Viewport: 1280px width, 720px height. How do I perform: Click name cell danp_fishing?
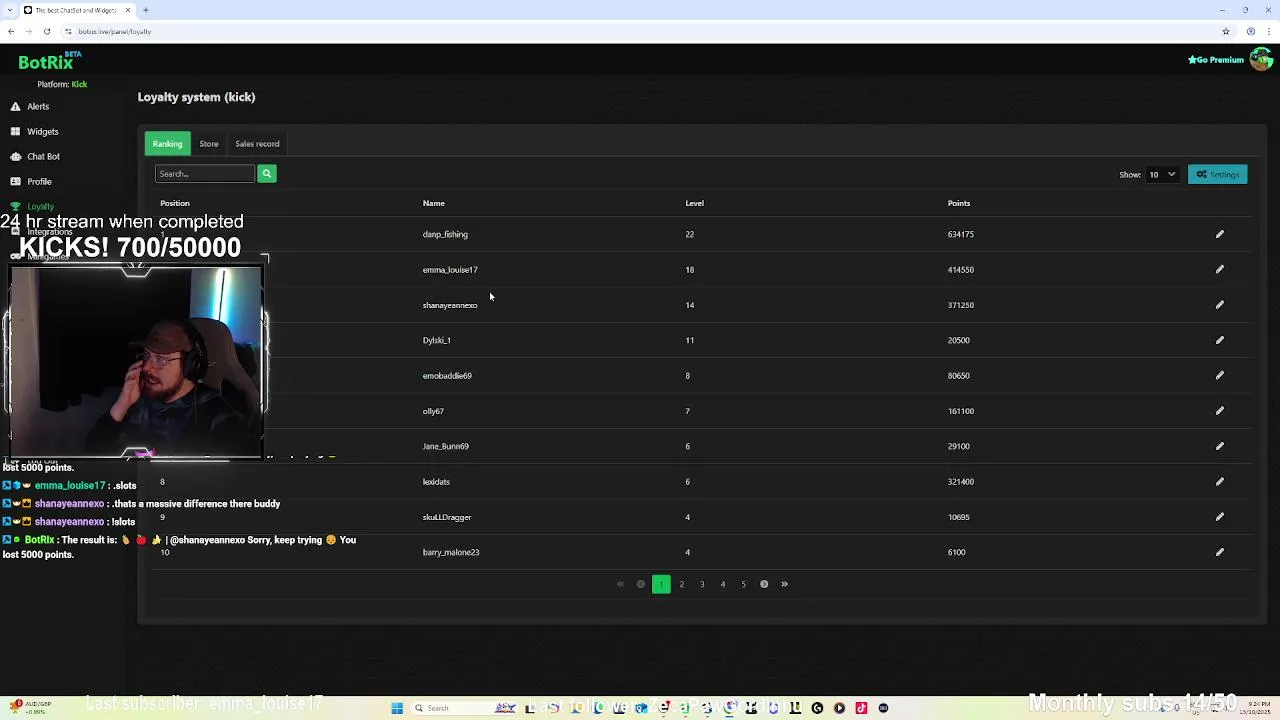[x=445, y=234]
